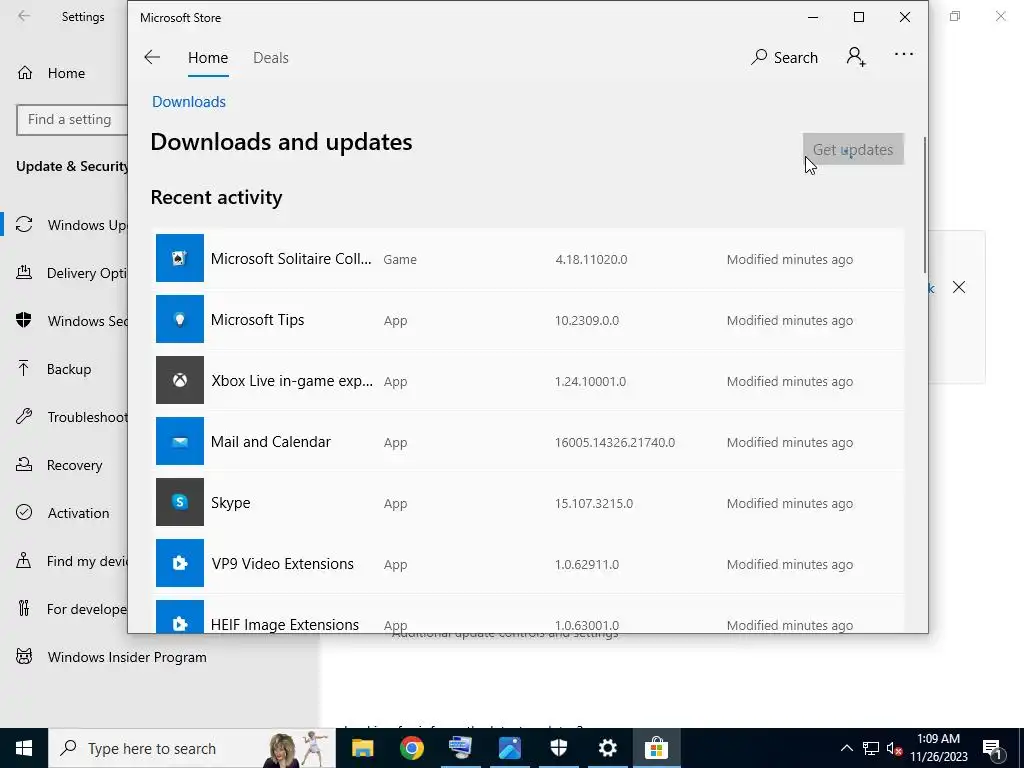Viewport: 1024px width, 768px height.
Task: Switch to Settings gear on taskbar
Action: (x=607, y=748)
